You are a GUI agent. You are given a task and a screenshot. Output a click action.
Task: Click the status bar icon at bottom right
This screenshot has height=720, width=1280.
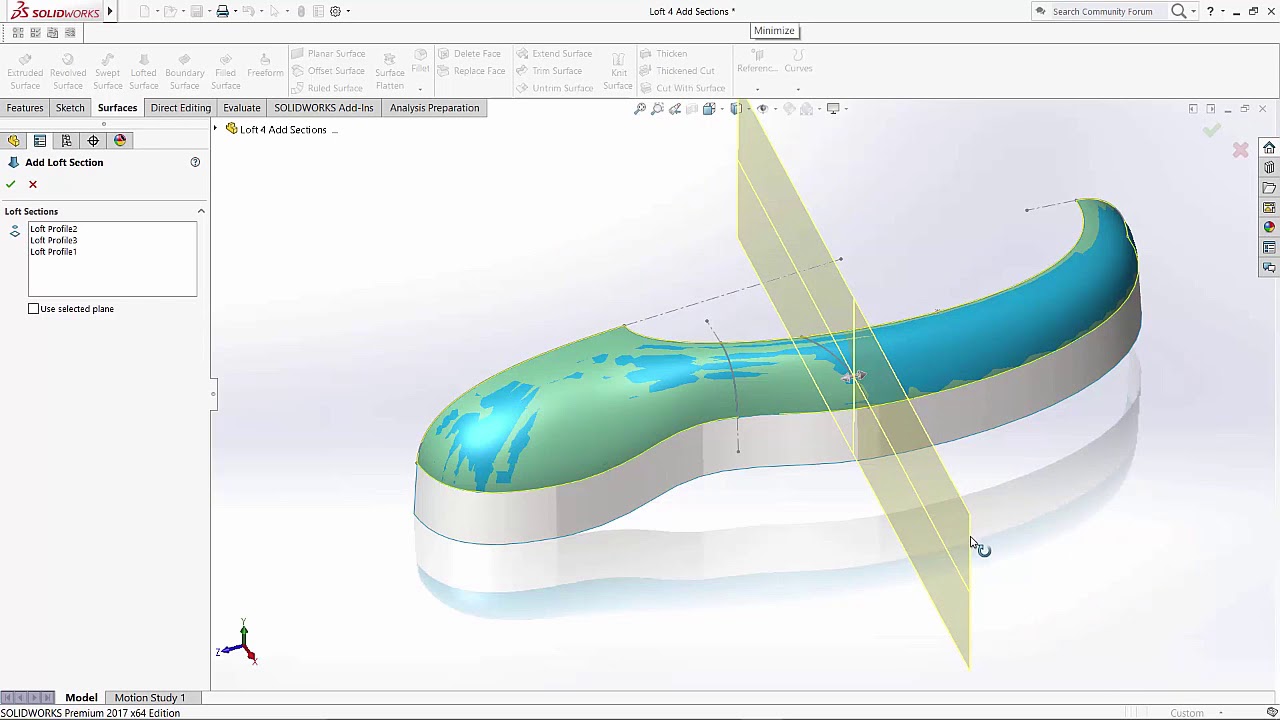[x=1272, y=712]
